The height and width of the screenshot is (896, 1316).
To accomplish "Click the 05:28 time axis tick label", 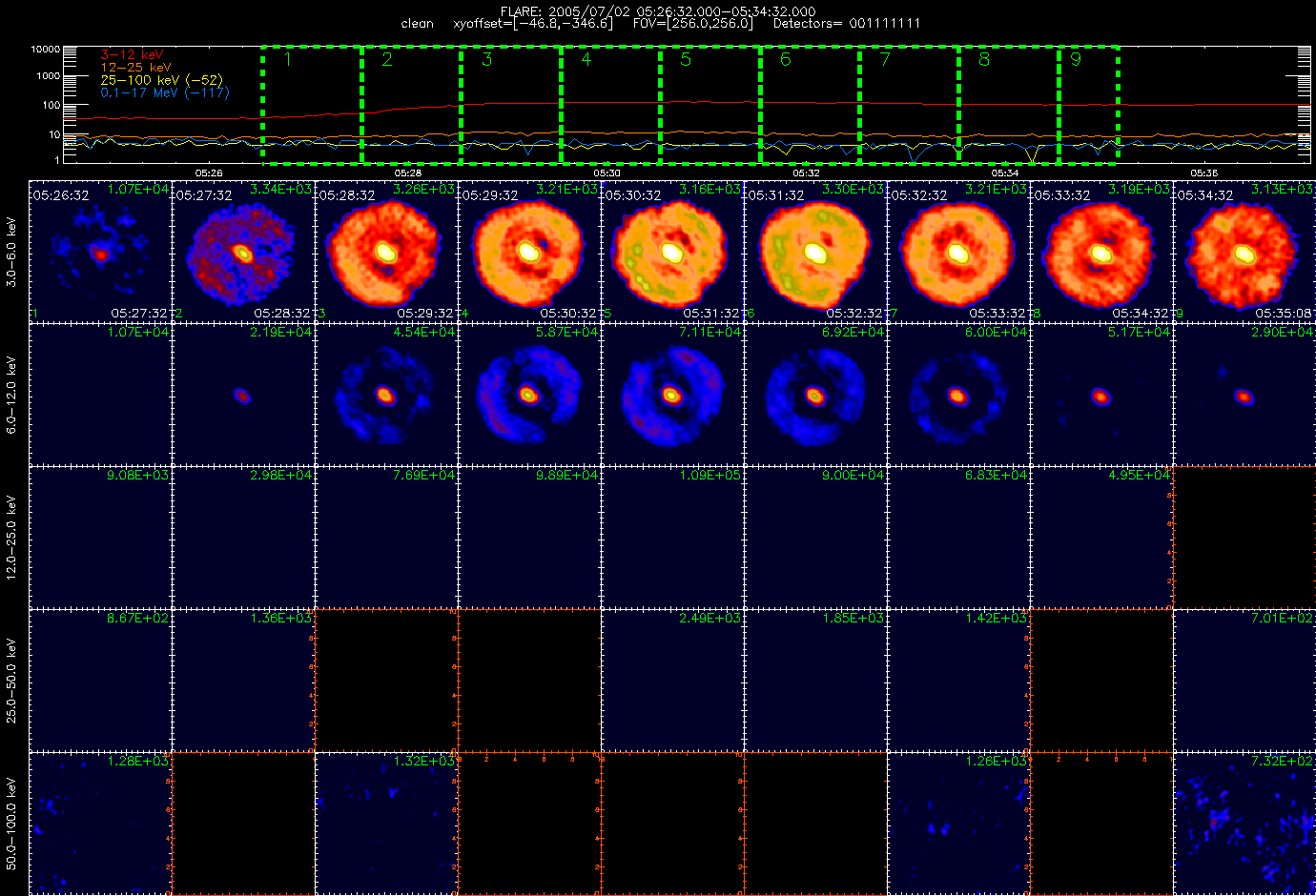I will click(407, 173).
